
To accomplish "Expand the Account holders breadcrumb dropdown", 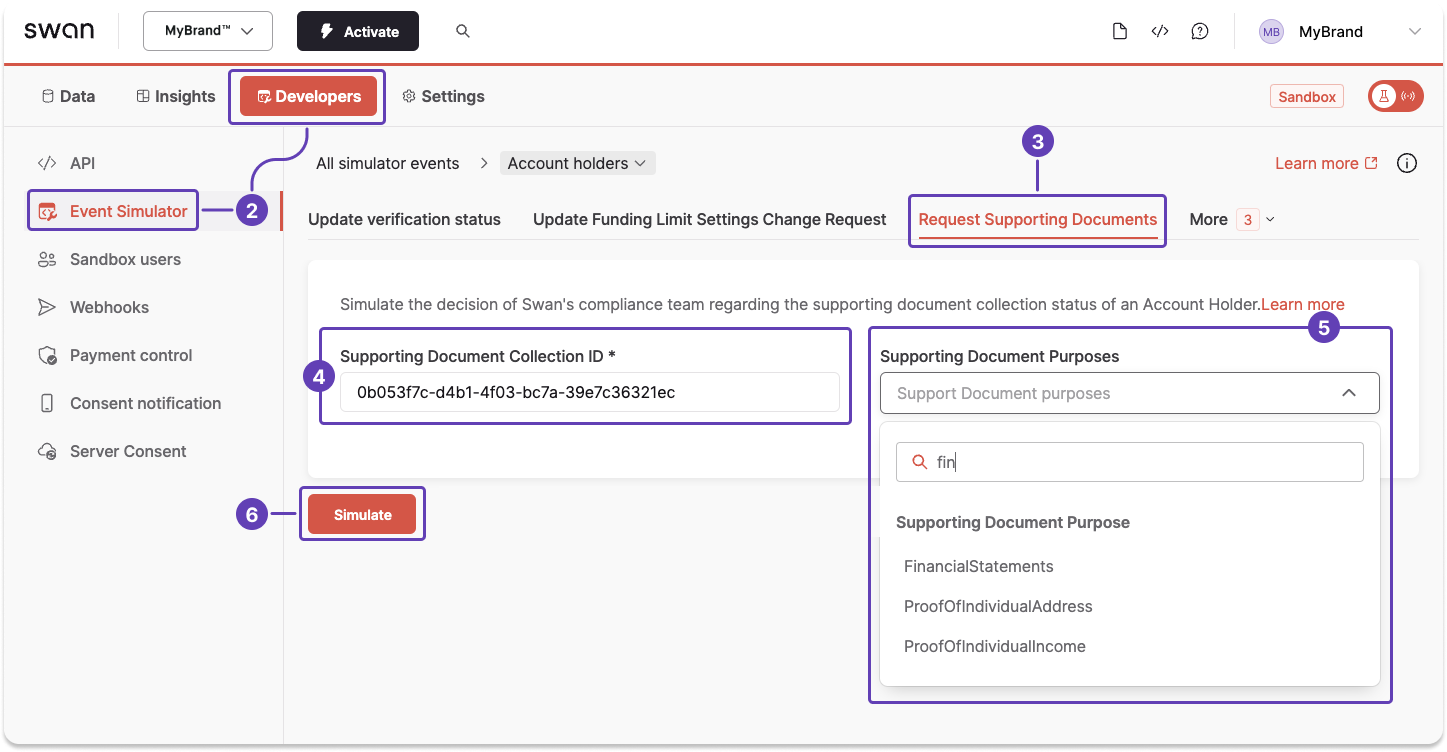I will tap(577, 162).
